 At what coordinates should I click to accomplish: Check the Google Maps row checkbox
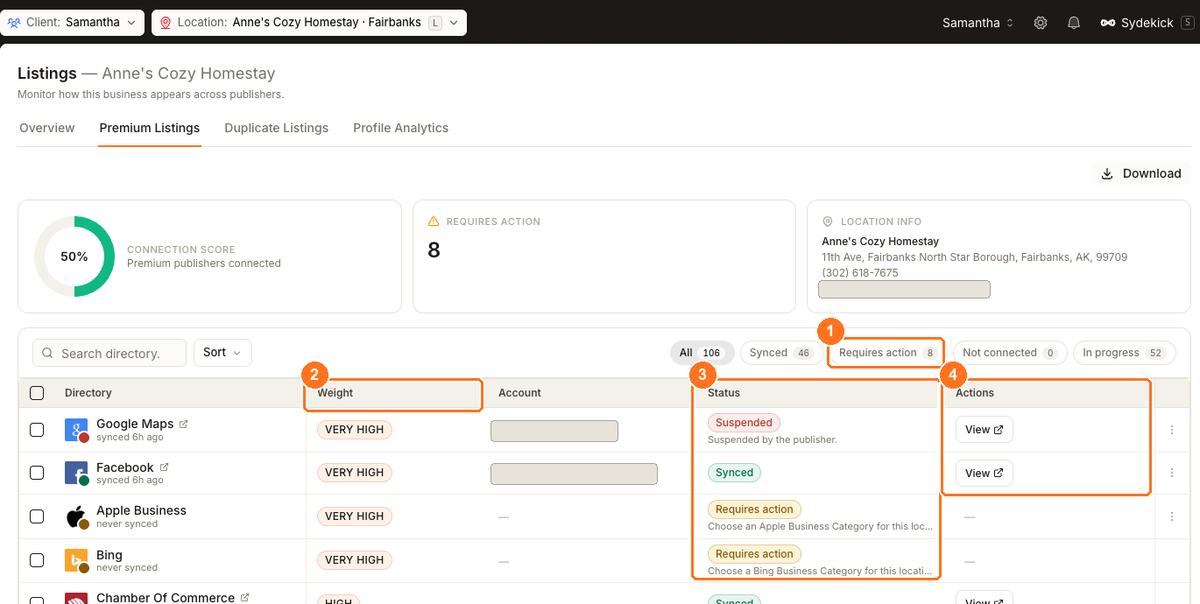37,430
